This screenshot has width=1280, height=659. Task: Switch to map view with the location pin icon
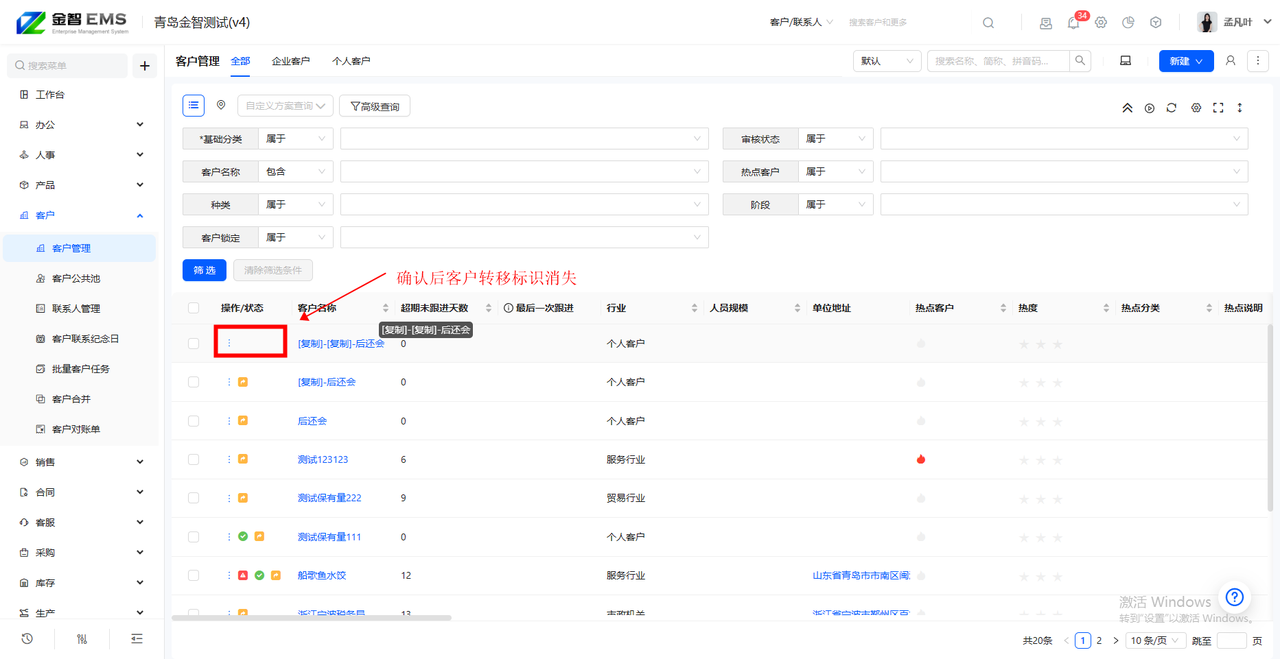pos(221,105)
